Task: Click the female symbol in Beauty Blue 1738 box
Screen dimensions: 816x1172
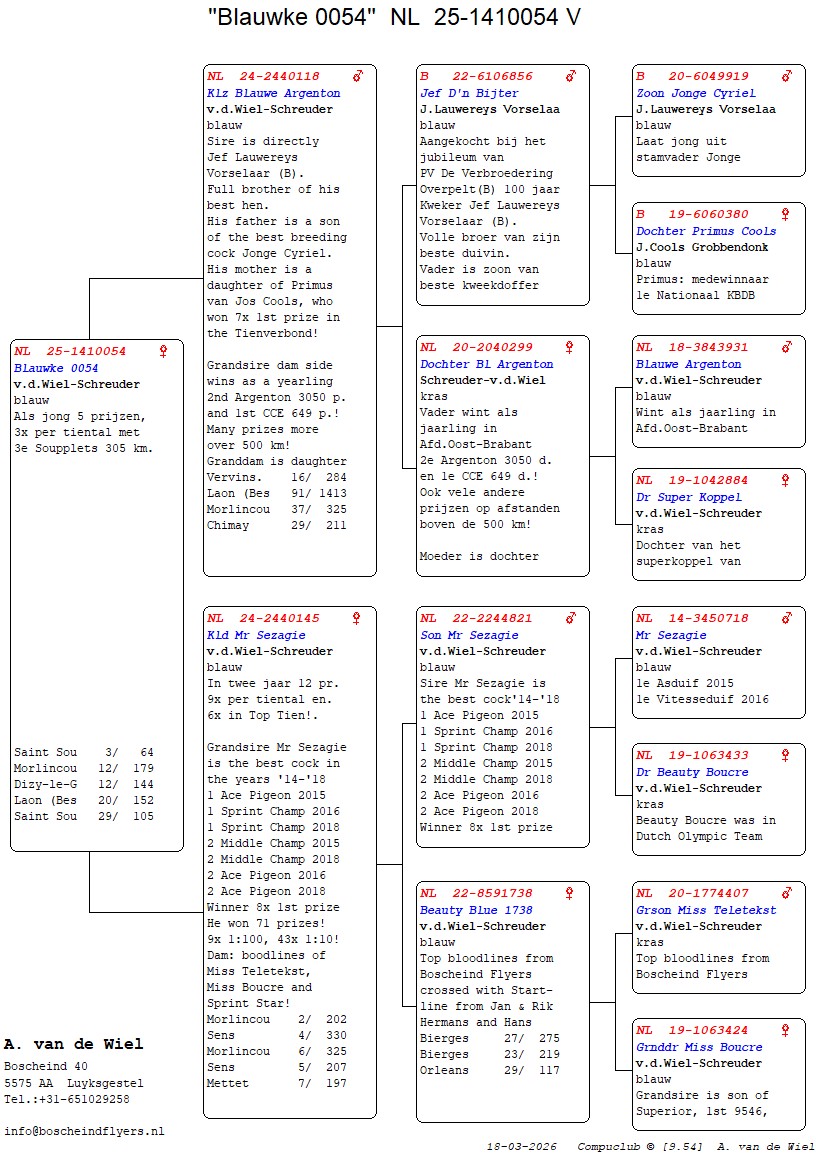Action: click(x=570, y=894)
